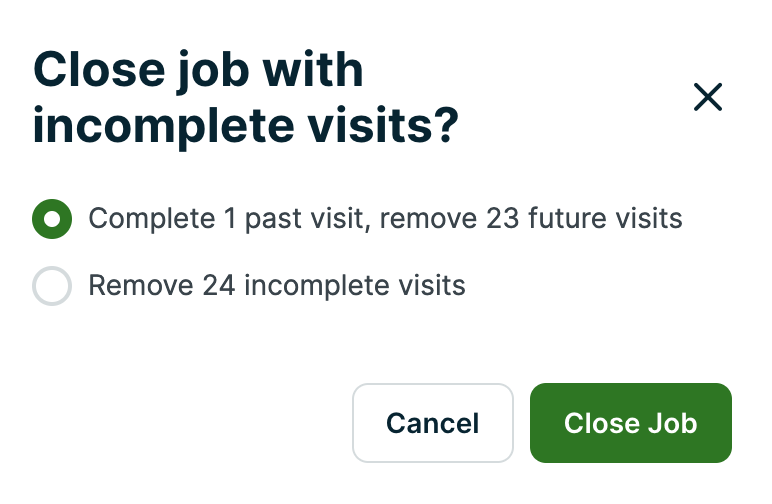Confirm with the green Close Job button

pos(630,423)
